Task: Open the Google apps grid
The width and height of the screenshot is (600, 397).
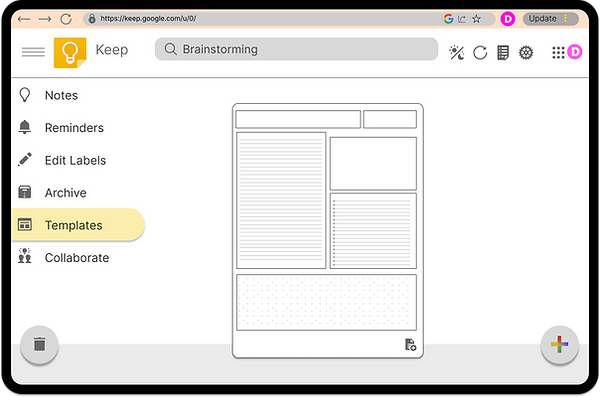Action: click(x=558, y=52)
